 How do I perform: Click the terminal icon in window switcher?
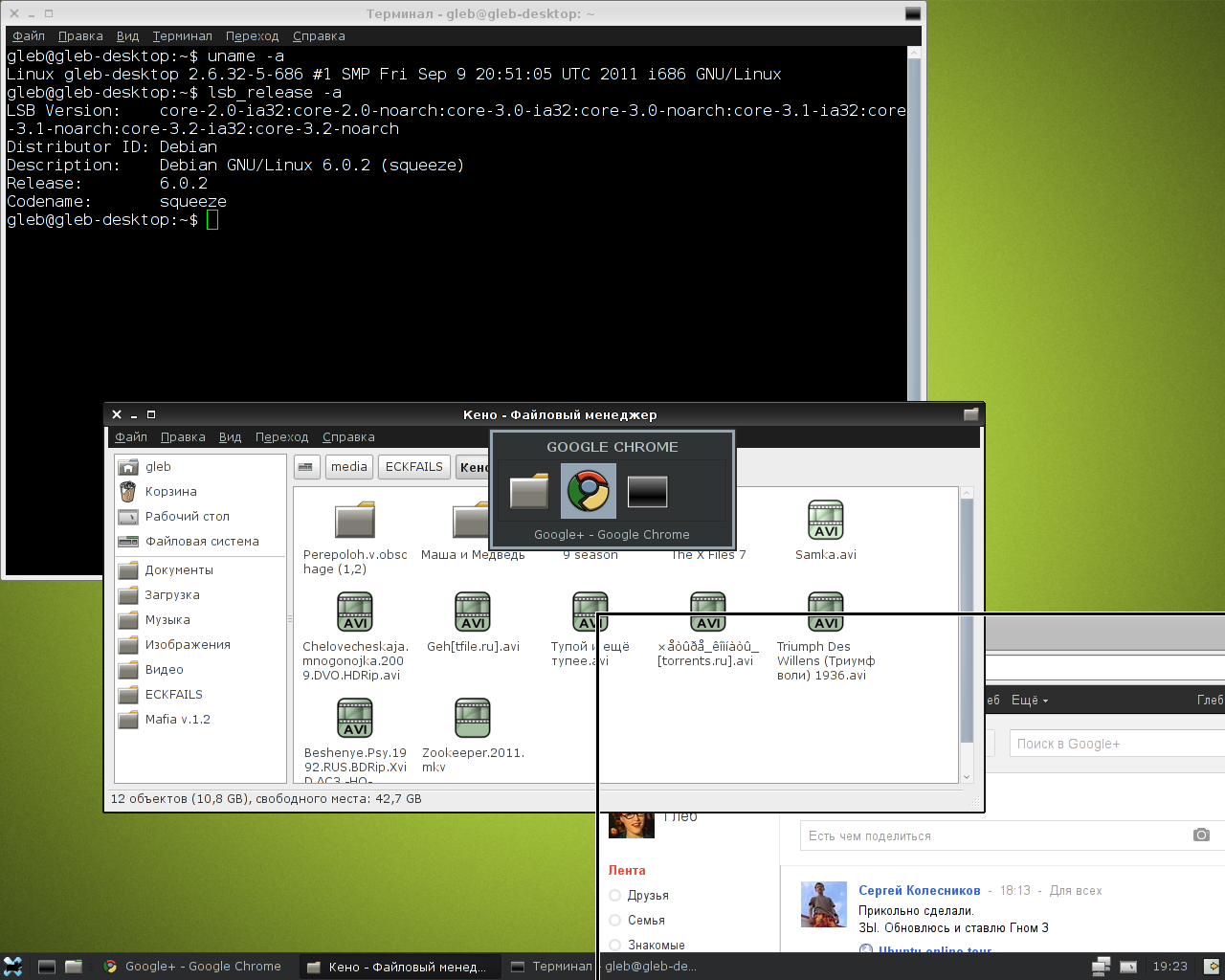pyautogui.click(x=647, y=492)
